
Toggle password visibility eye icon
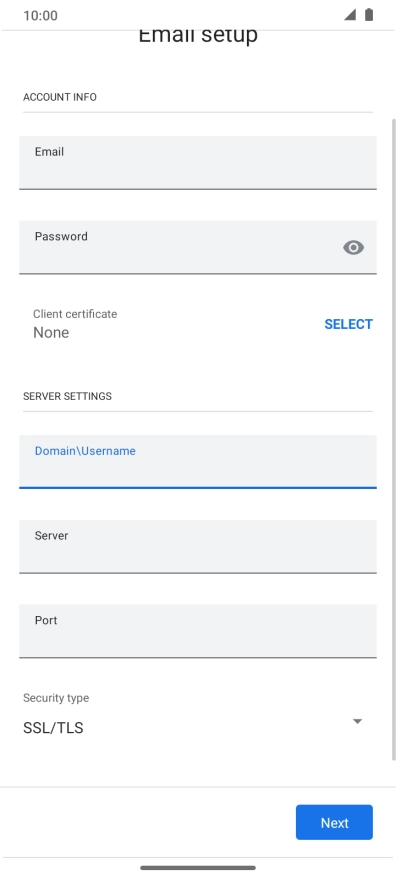353,248
